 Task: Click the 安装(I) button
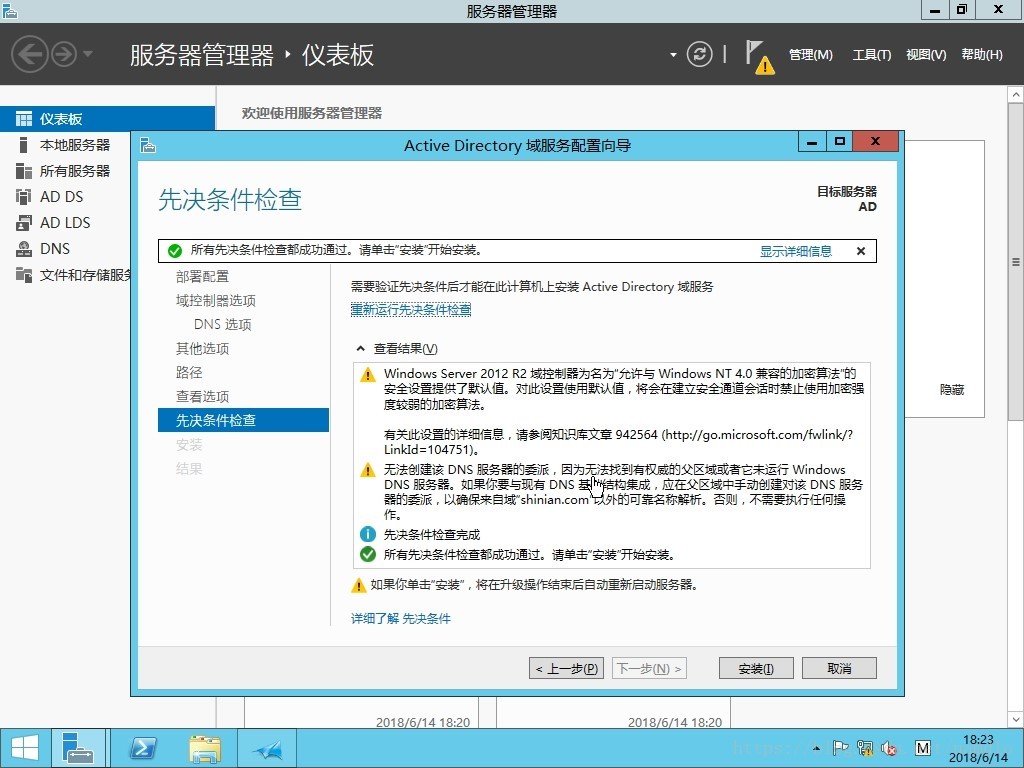pyautogui.click(x=756, y=668)
